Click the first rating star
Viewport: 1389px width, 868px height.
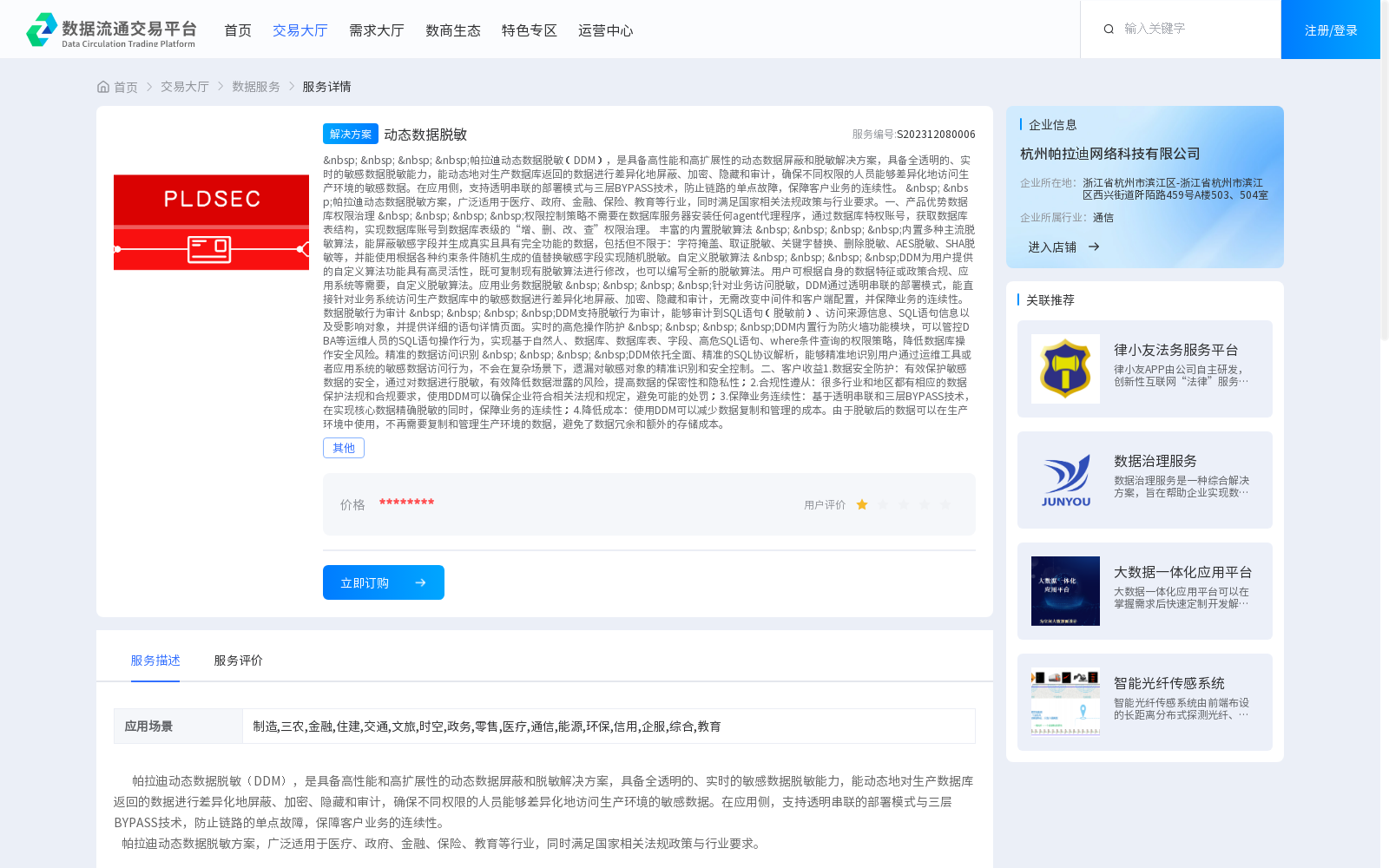click(862, 504)
